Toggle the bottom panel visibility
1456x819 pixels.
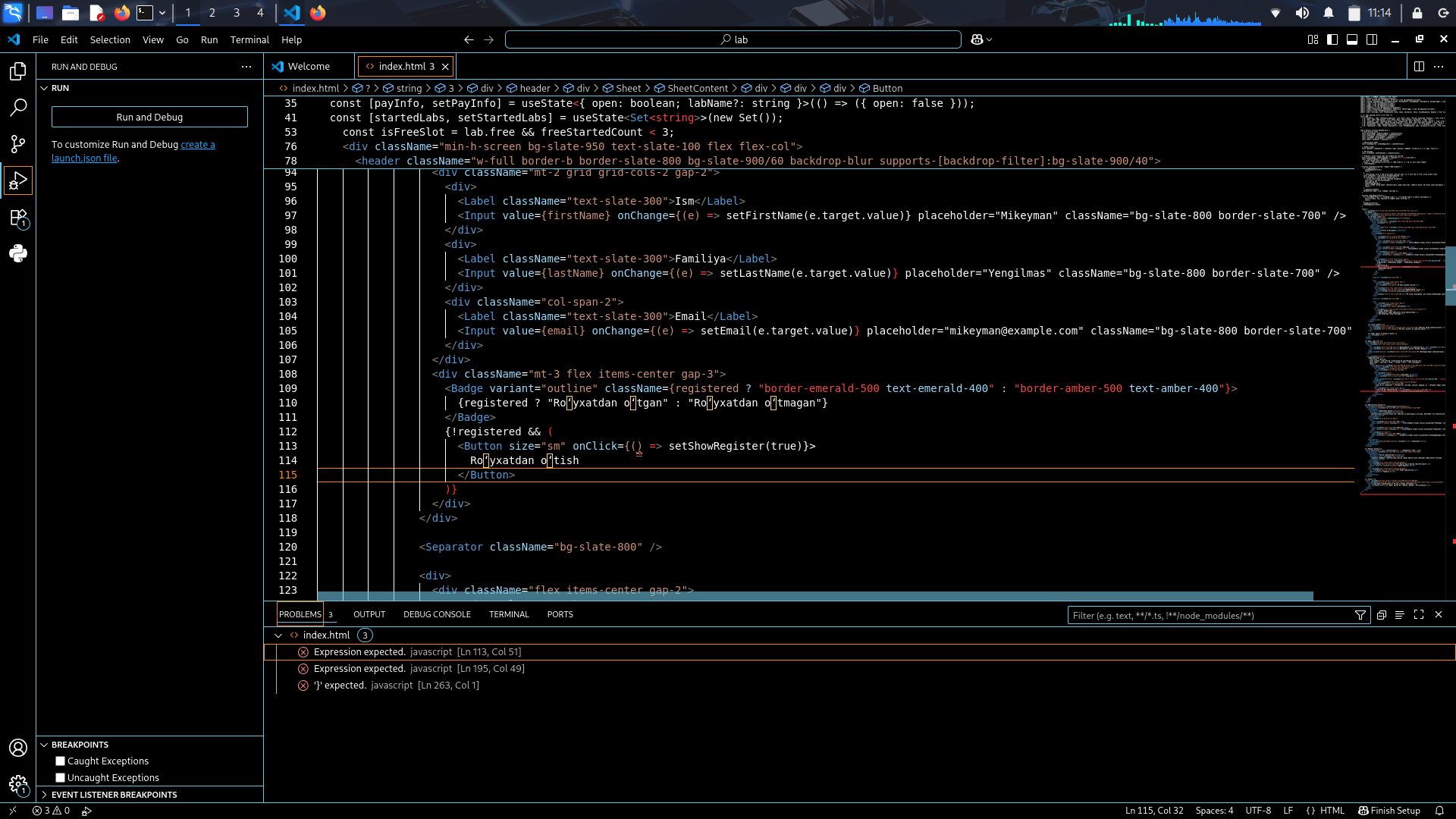coord(1352,39)
